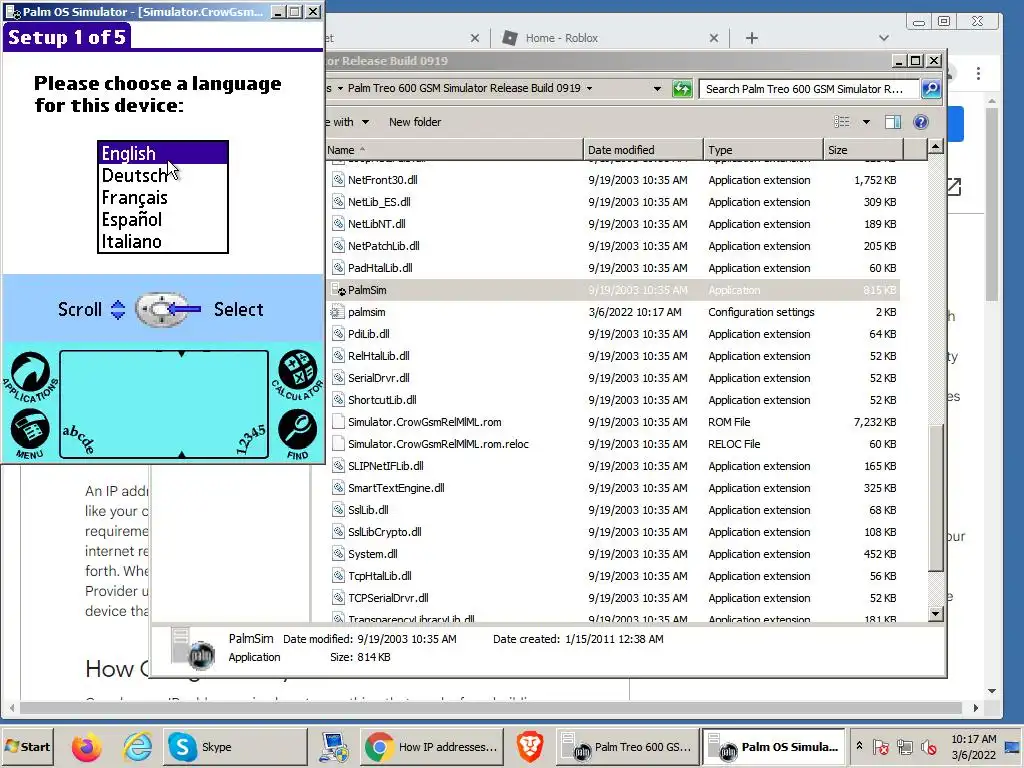This screenshot has height=768, width=1024.
Task: Select the TCPSerialDrvr.dll file
Action: 388,598
